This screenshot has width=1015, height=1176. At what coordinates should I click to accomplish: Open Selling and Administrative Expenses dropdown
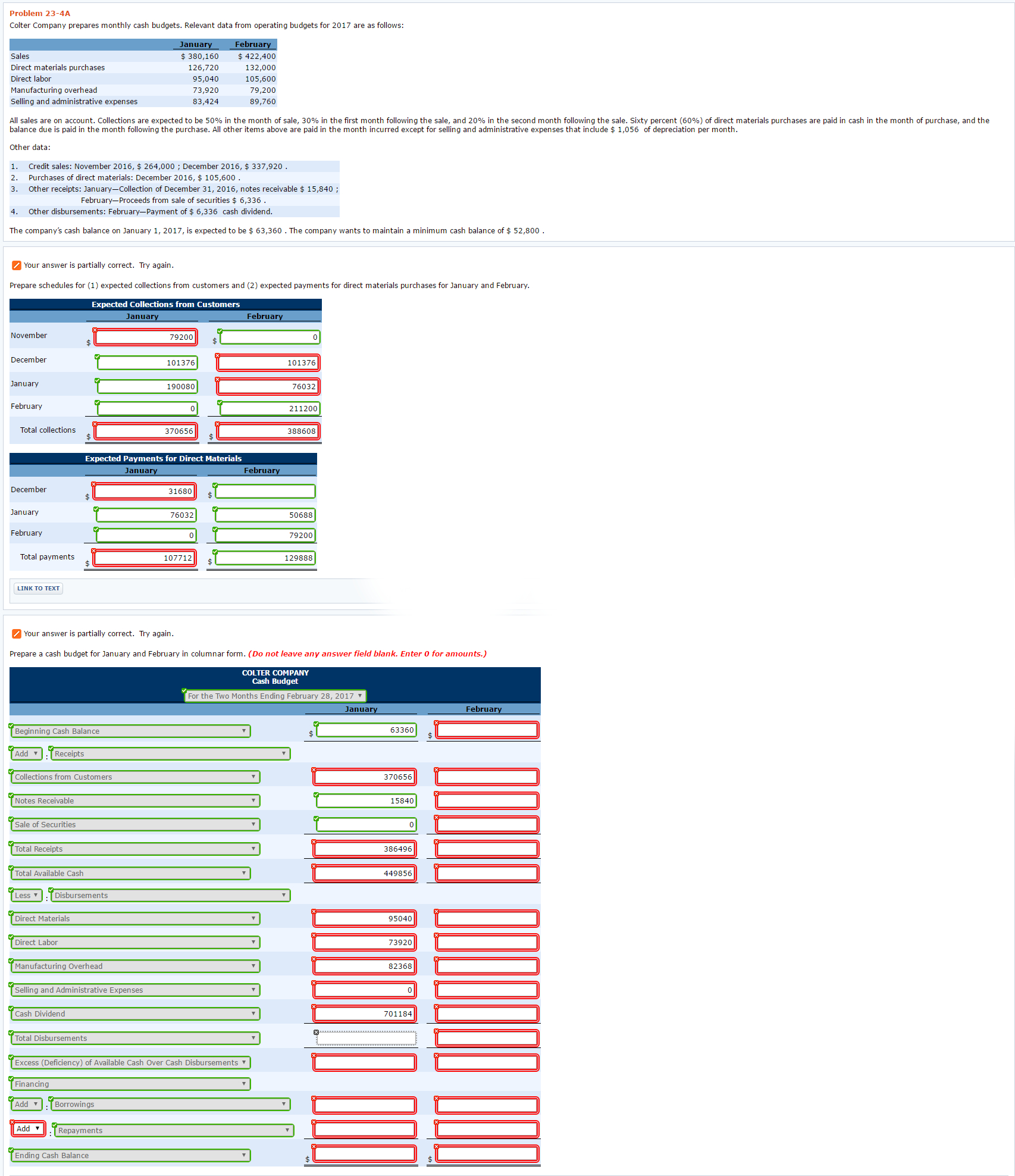[x=135, y=990]
